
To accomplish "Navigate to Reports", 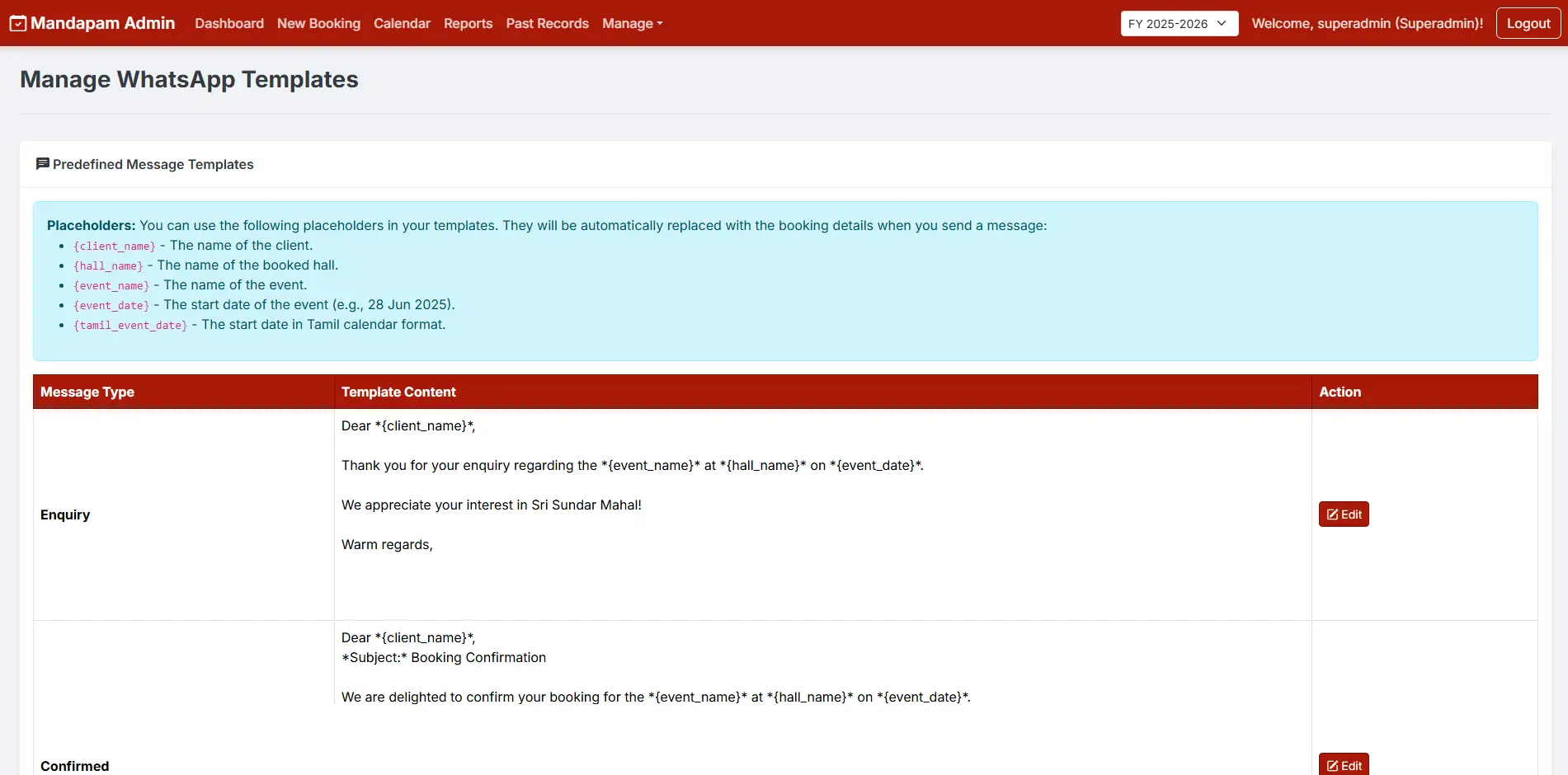I will pos(468,23).
